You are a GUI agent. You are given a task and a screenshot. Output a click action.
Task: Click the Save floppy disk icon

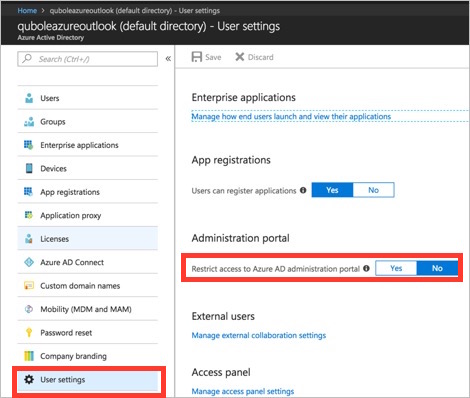pyautogui.click(x=197, y=57)
